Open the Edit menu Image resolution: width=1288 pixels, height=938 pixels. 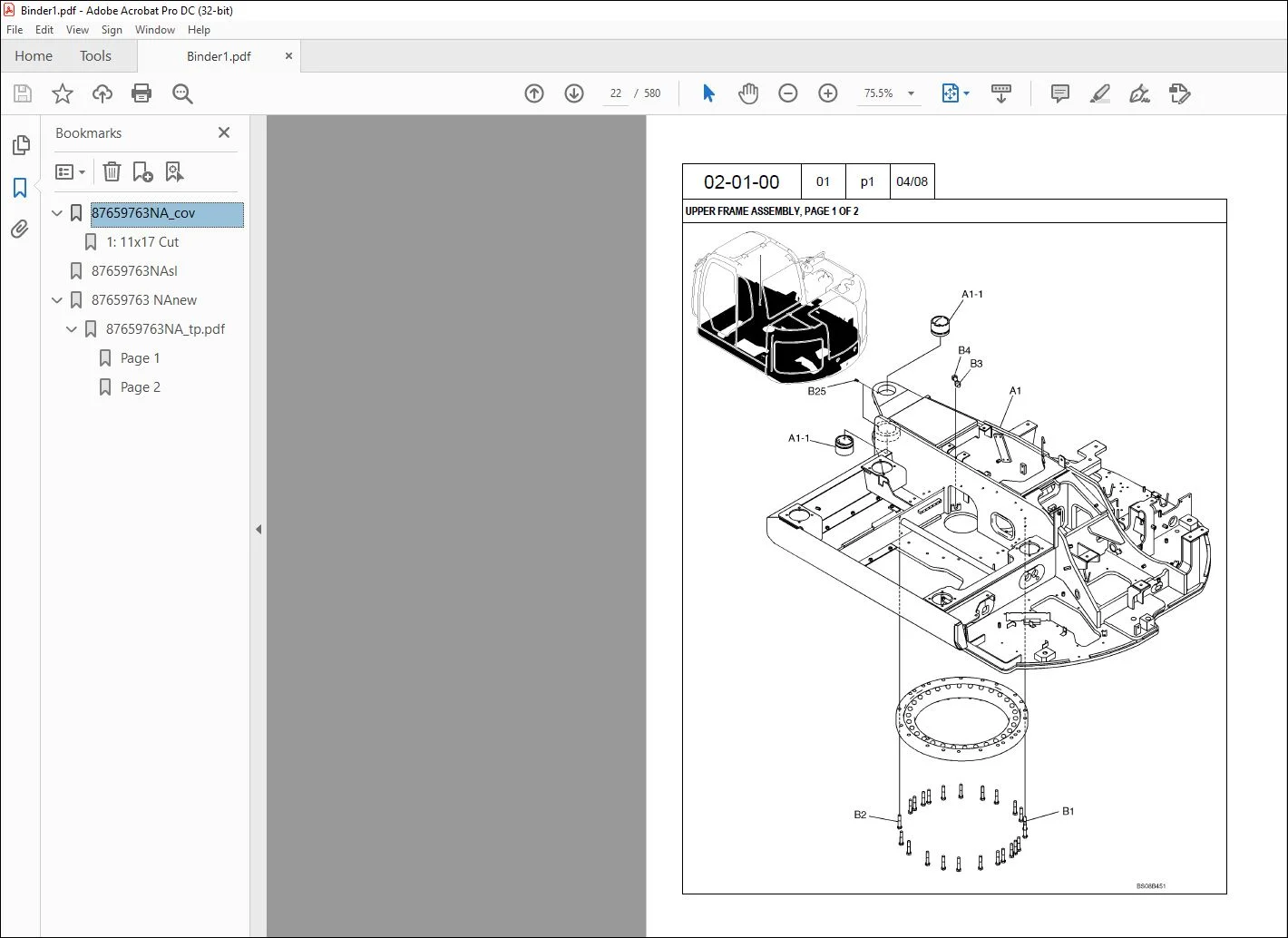(x=44, y=30)
